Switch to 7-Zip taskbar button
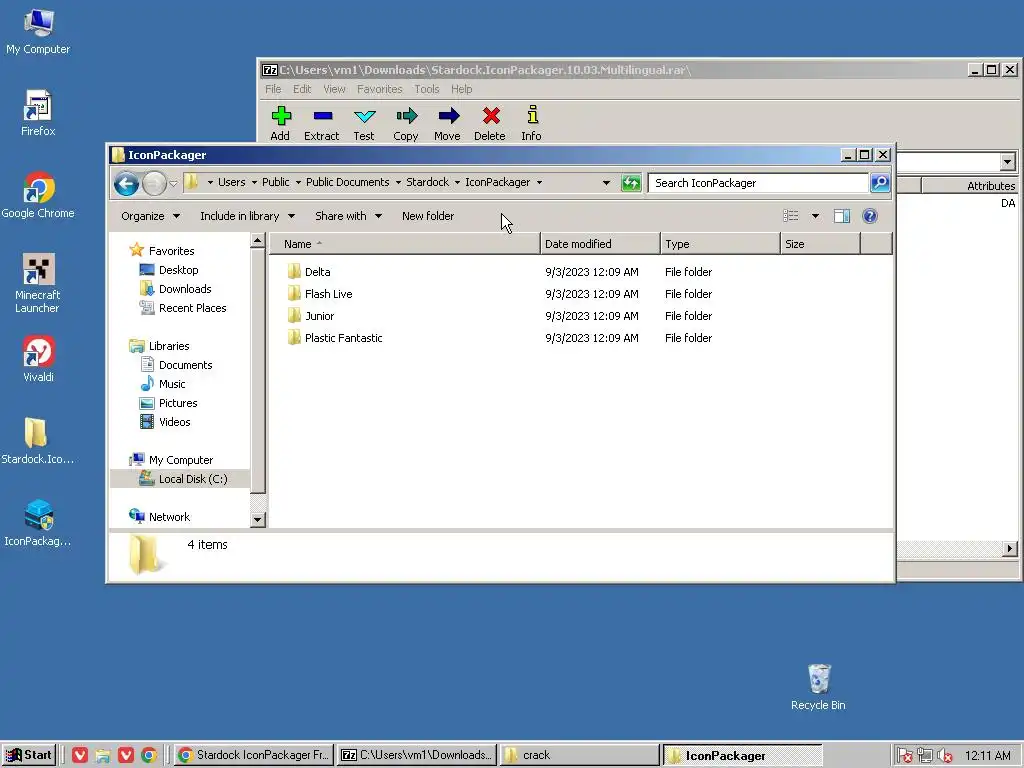Viewport: 1024px width, 768px height. [417, 755]
